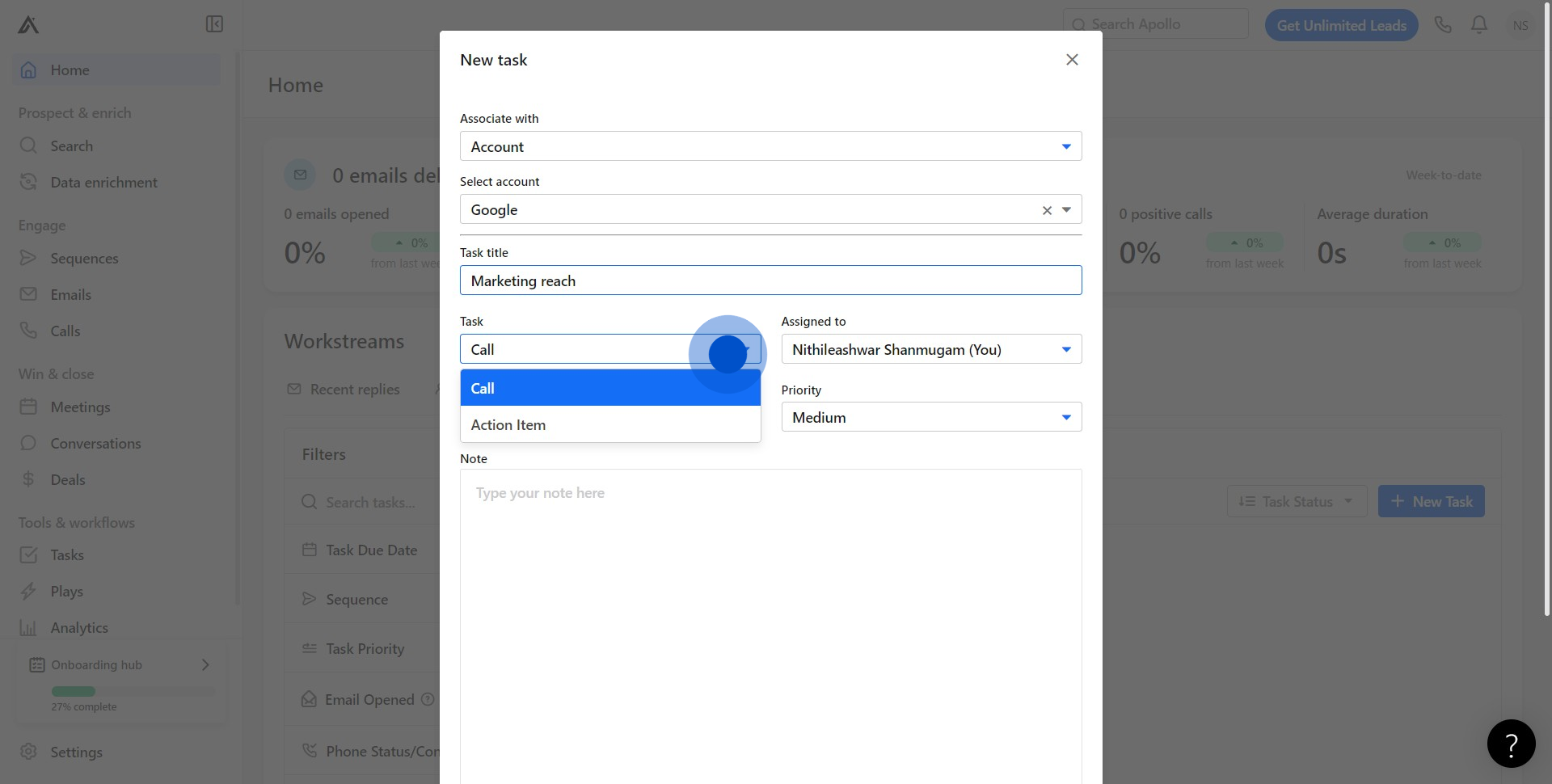Screen dimensions: 1552x784
Task: Open the Assigned to dropdown
Action: pyautogui.click(x=1066, y=349)
